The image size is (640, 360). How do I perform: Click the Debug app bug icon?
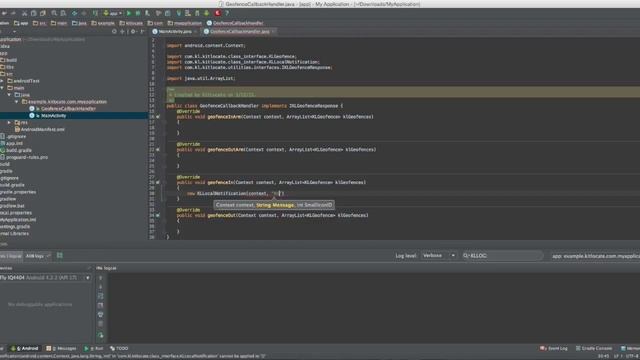[x=138, y=13]
